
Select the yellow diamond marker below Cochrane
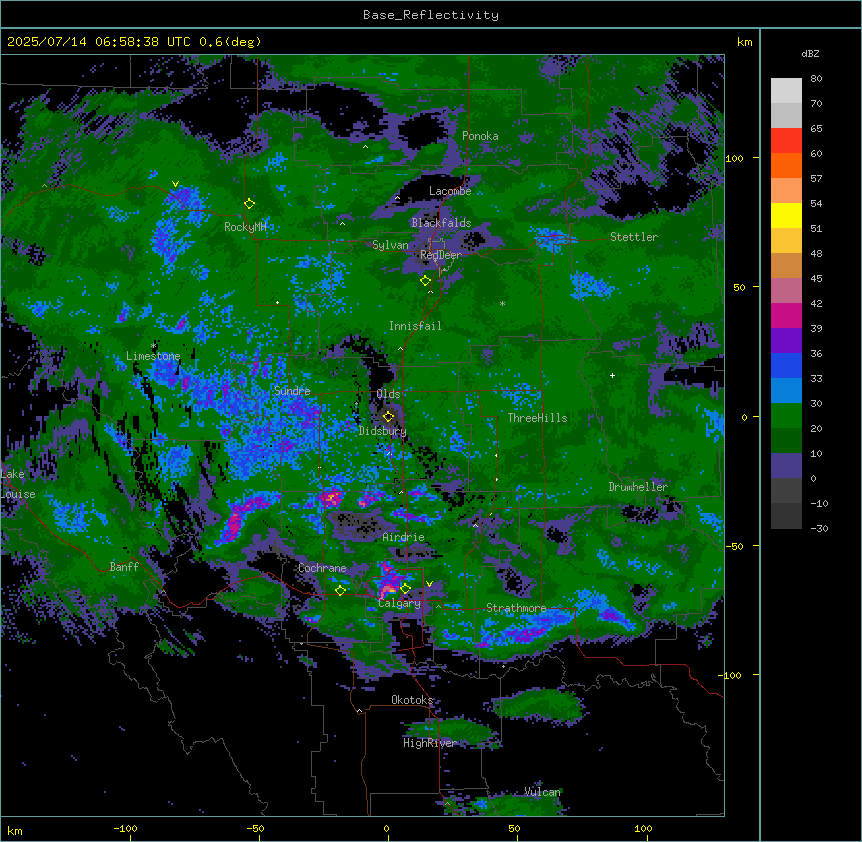(x=340, y=590)
